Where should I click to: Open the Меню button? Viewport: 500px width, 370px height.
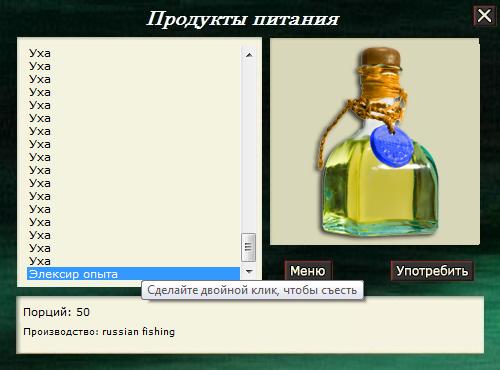tap(308, 271)
